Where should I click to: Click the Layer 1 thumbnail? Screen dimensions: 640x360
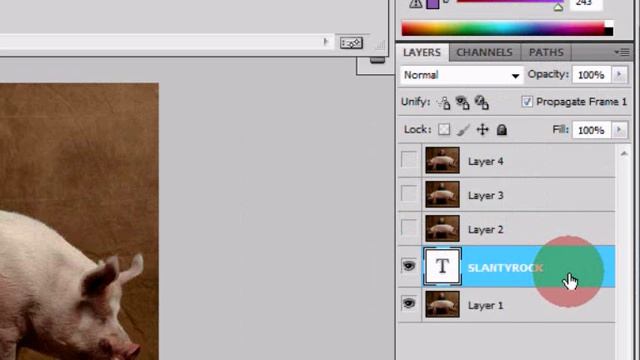pos(442,304)
